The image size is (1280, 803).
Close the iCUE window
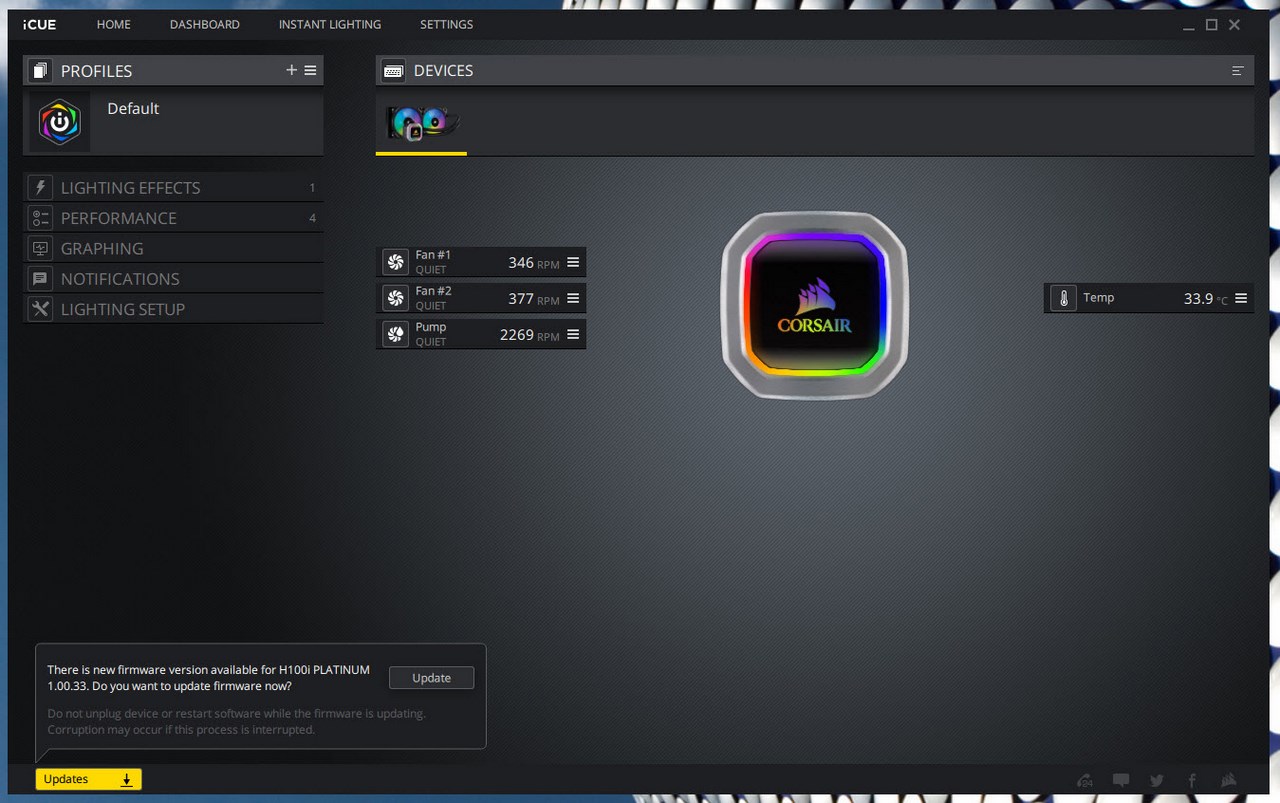coord(1235,25)
